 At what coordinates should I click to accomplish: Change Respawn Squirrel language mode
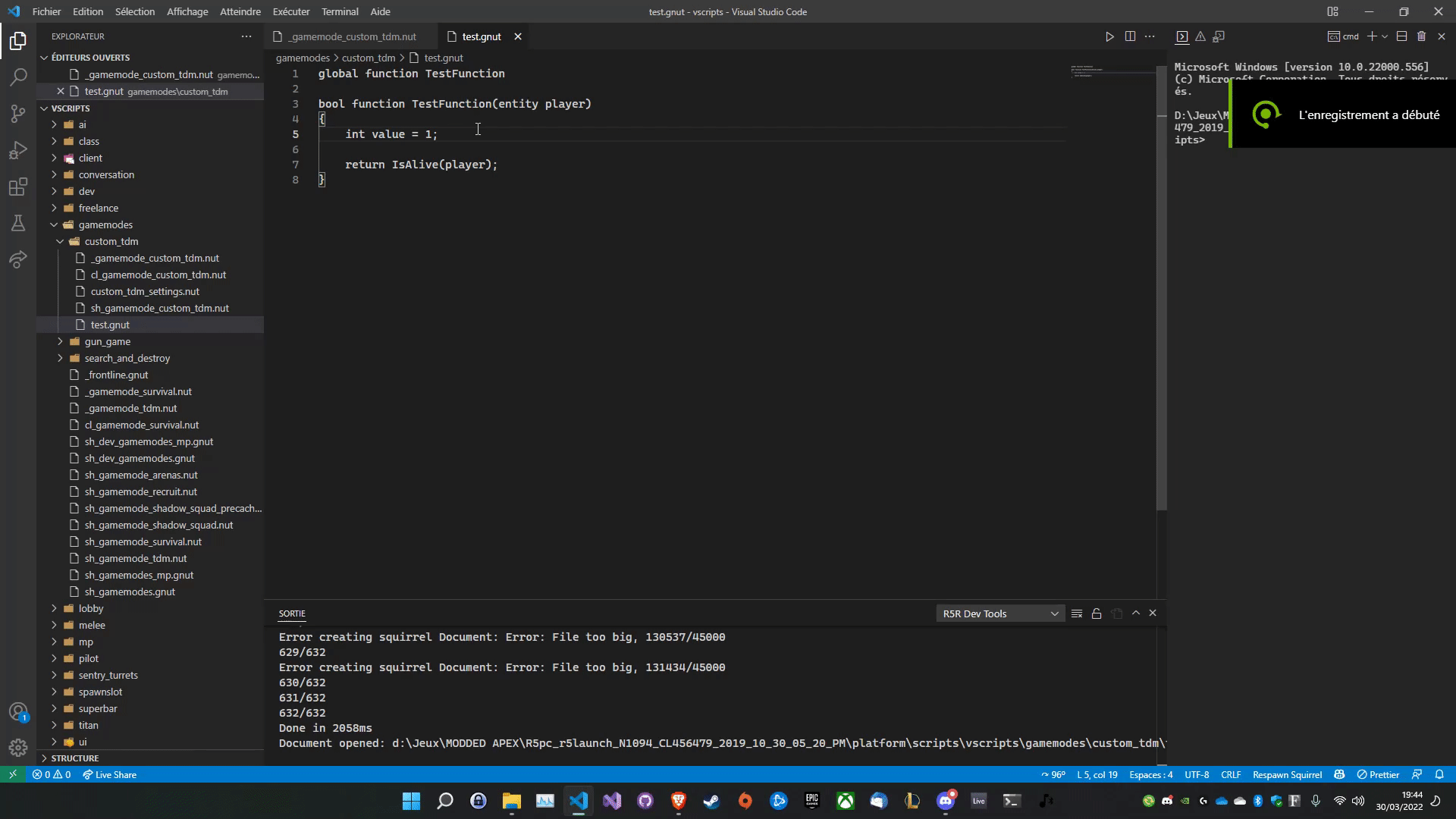click(1287, 774)
